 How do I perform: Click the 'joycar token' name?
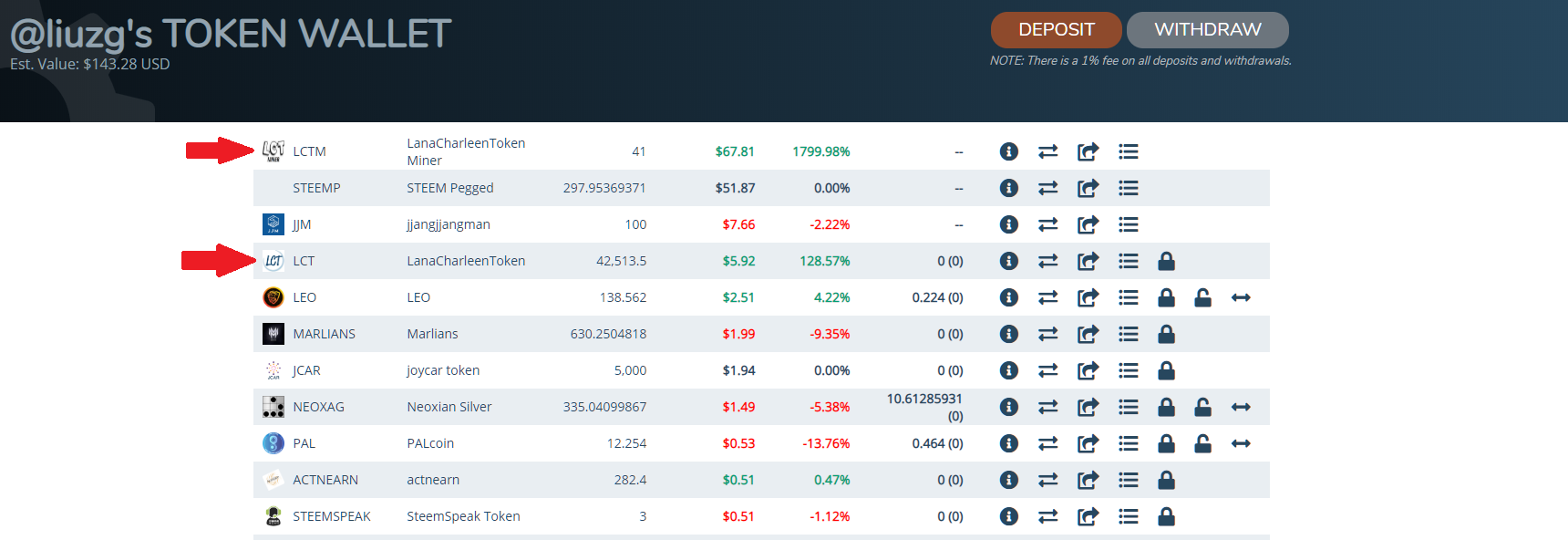(443, 370)
